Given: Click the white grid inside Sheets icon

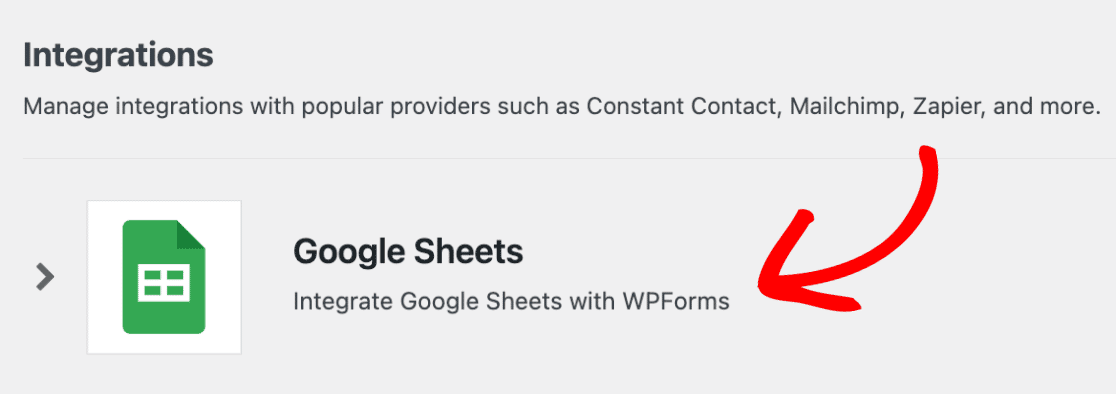Looking at the screenshot, I should pyautogui.click(x=164, y=283).
